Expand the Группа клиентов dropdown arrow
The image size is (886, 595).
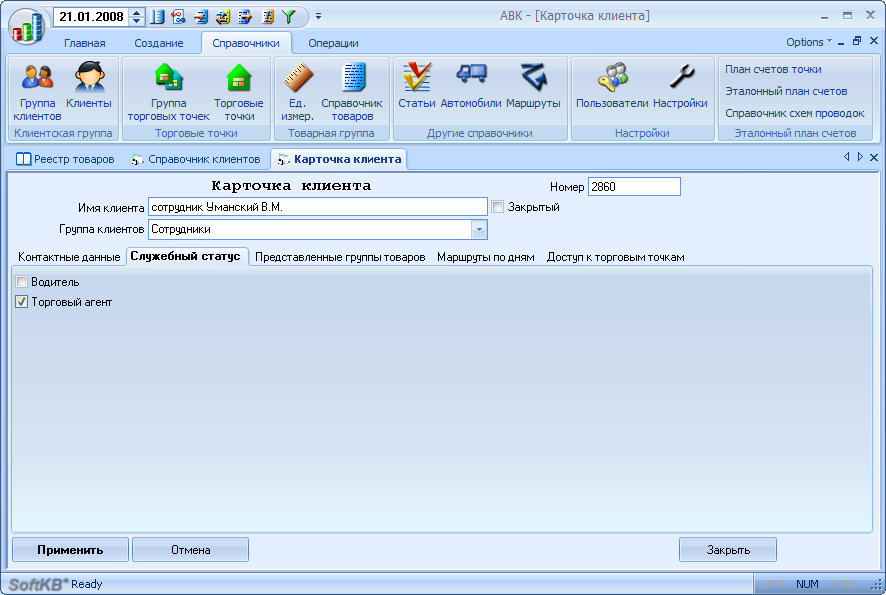tap(479, 229)
